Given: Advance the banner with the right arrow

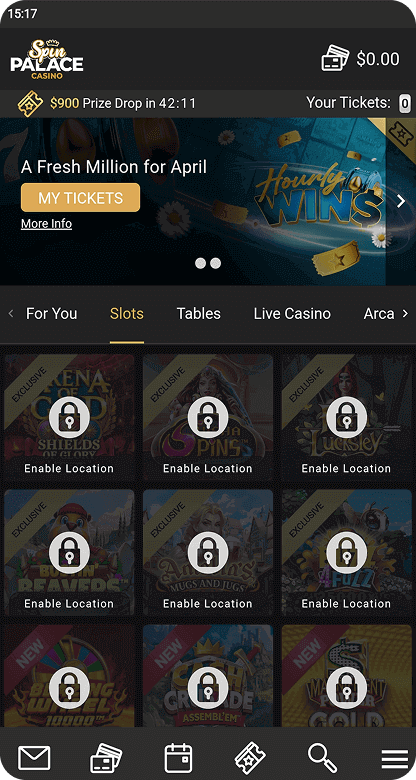Looking at the screenshot, I should (x=401, y=201).
